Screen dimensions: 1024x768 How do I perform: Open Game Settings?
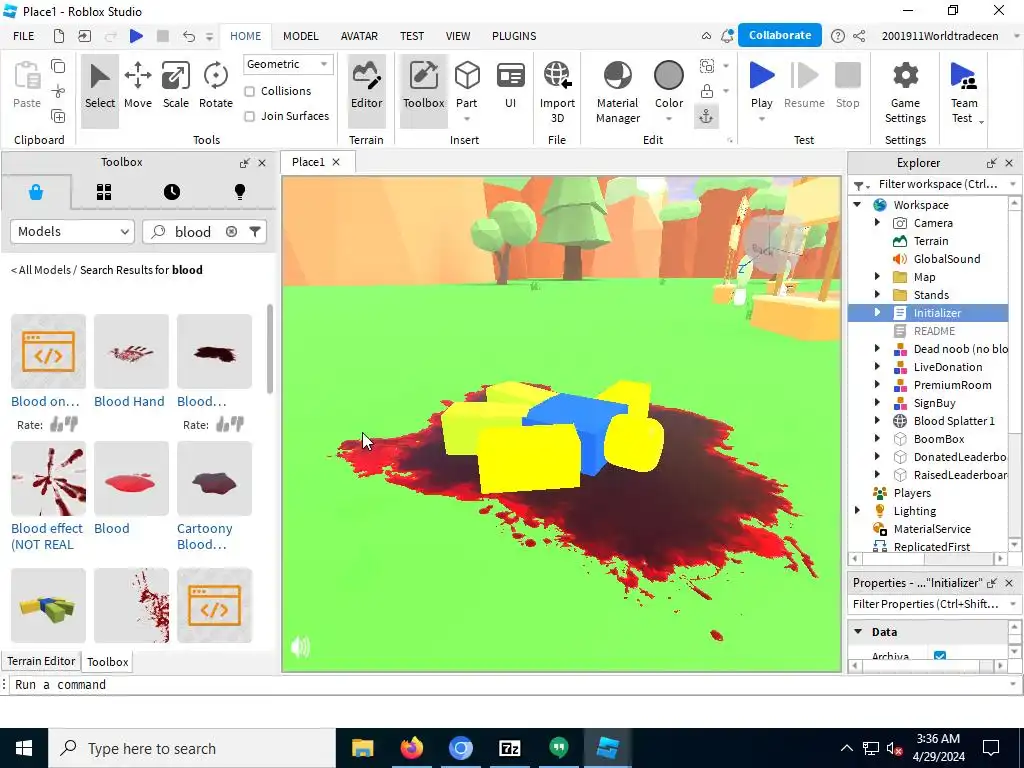tap(905, 91)
